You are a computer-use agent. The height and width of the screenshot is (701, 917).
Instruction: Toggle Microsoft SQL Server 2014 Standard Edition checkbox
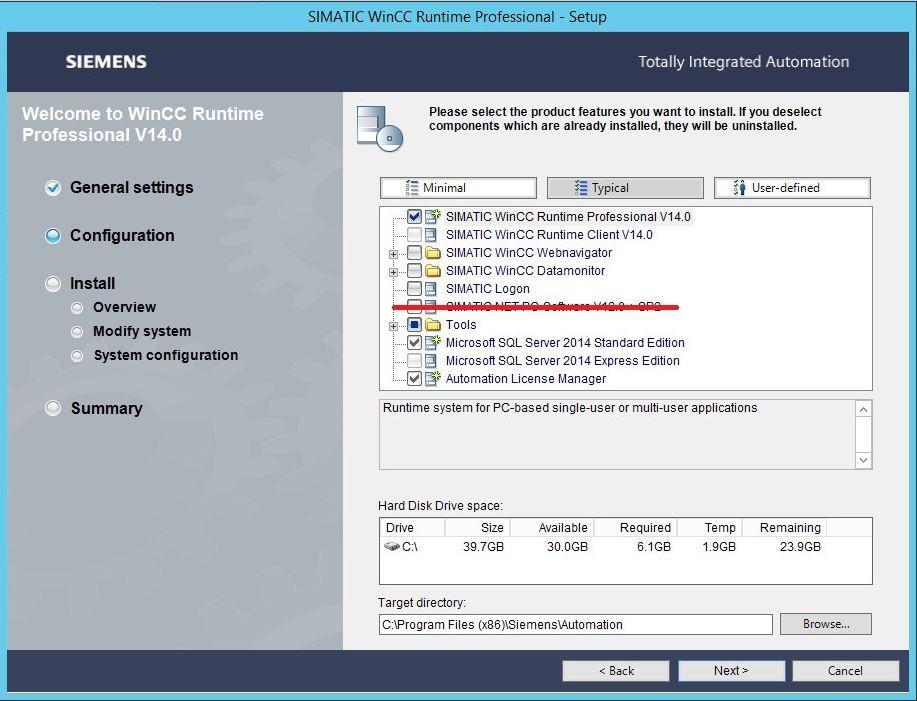[415, 343]
